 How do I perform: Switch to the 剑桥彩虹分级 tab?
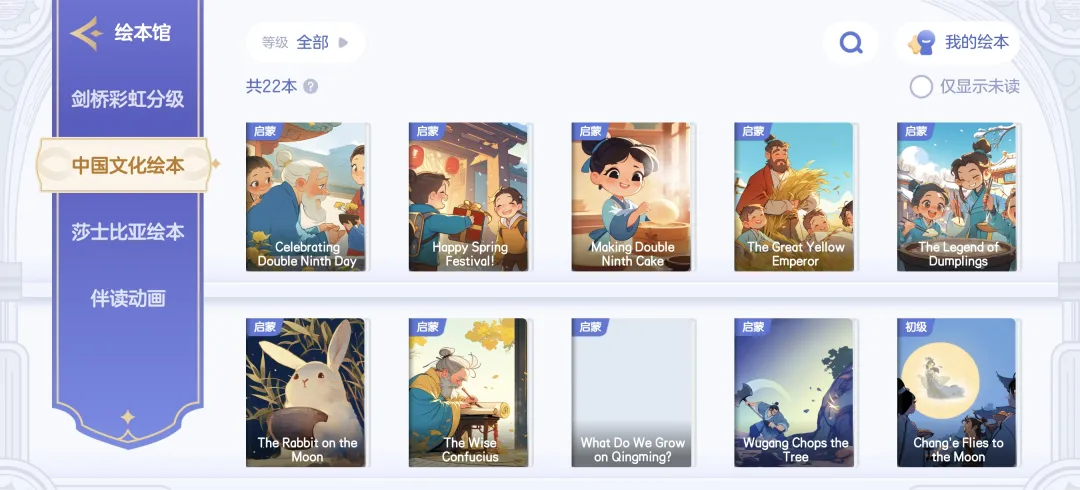[128, 99]
